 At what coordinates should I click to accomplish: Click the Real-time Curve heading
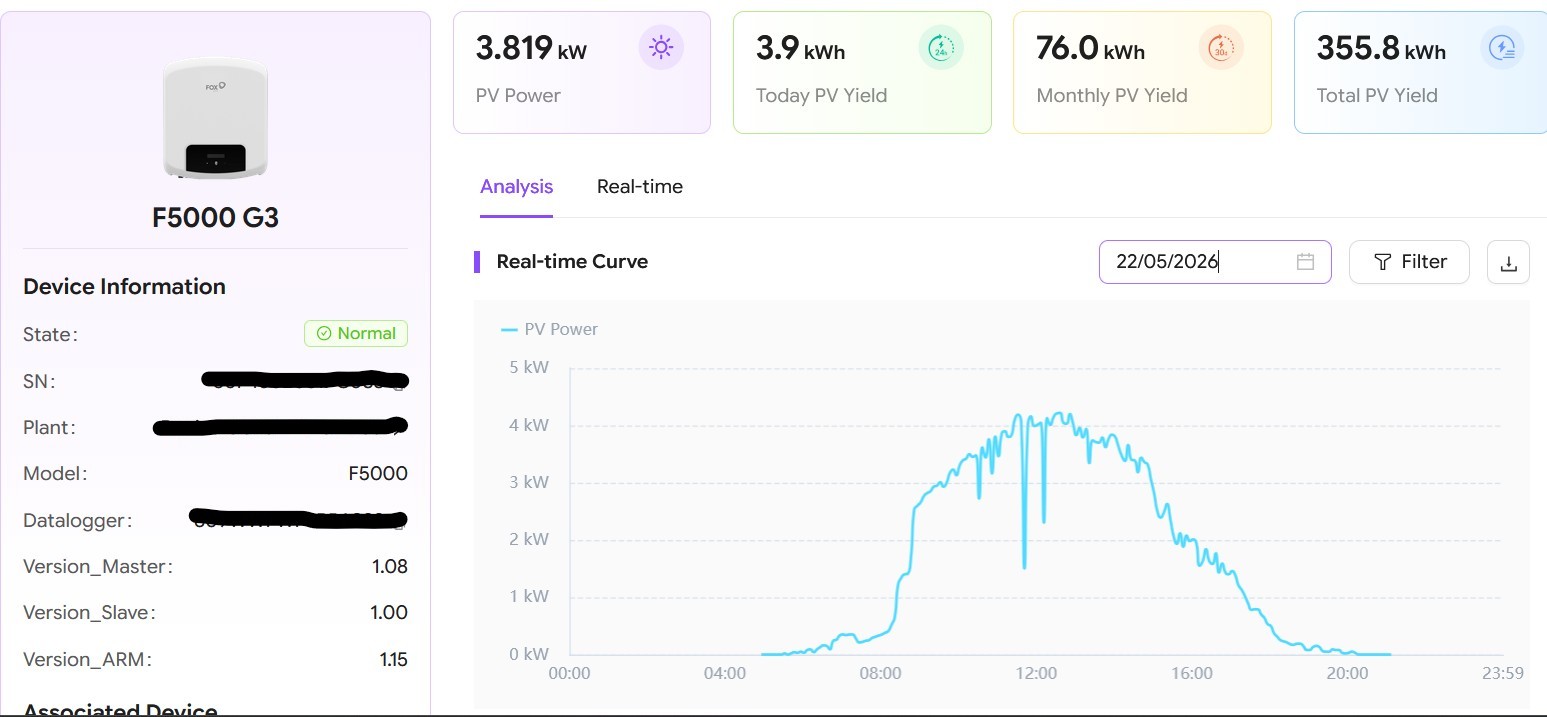[x=572, y=262]
